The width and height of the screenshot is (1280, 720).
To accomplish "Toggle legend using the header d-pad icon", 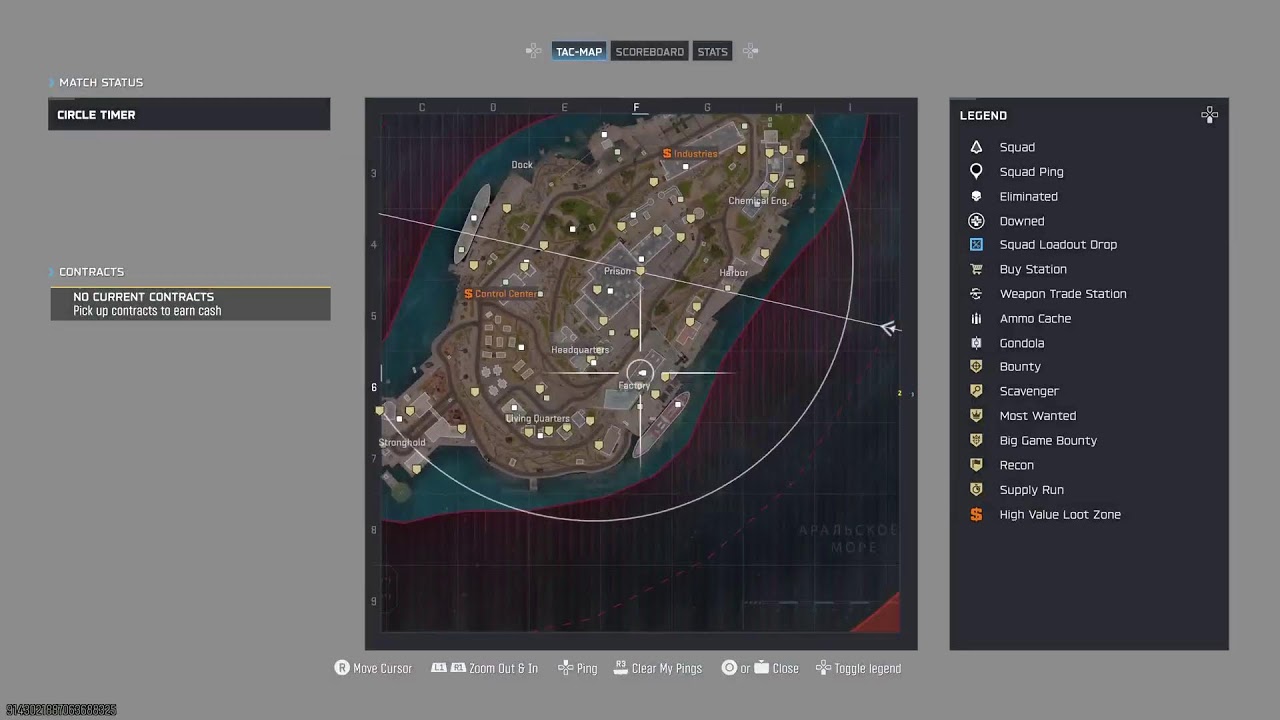I will [1209, 115].
